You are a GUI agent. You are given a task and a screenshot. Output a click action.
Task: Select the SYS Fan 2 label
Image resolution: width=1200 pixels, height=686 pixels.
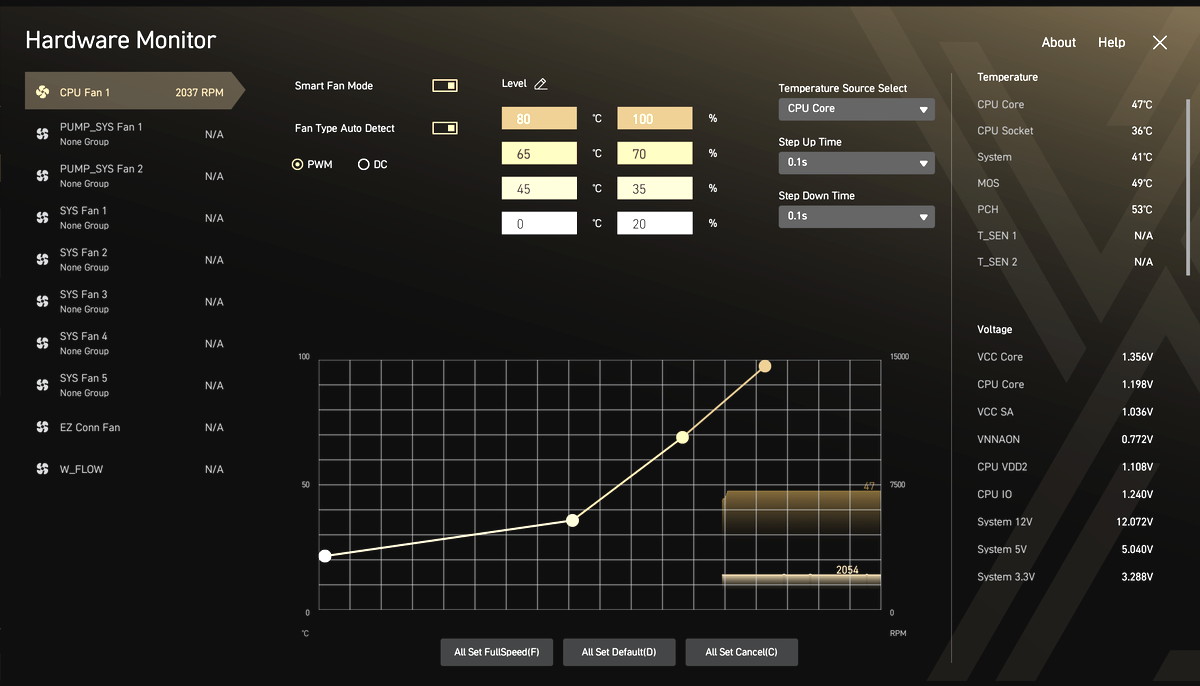coord(83,253)
